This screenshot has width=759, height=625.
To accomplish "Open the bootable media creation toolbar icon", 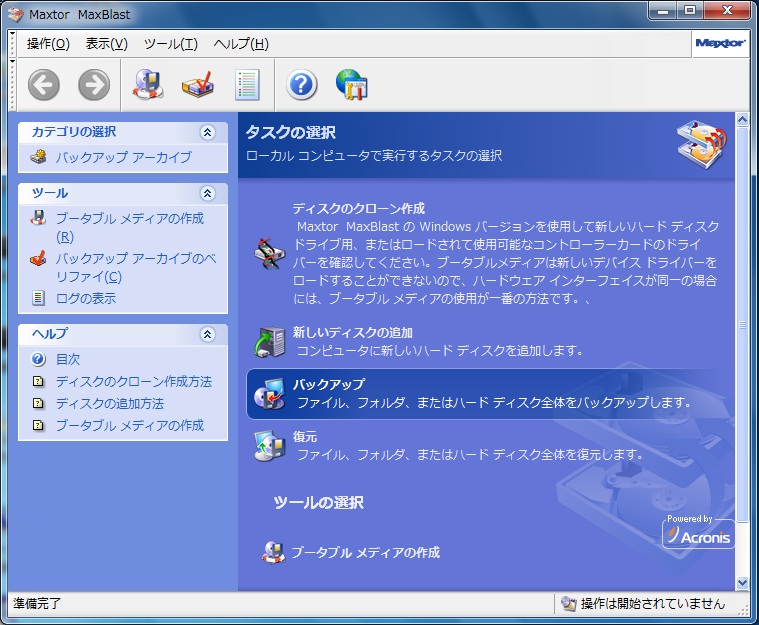I will coord(148,85).
